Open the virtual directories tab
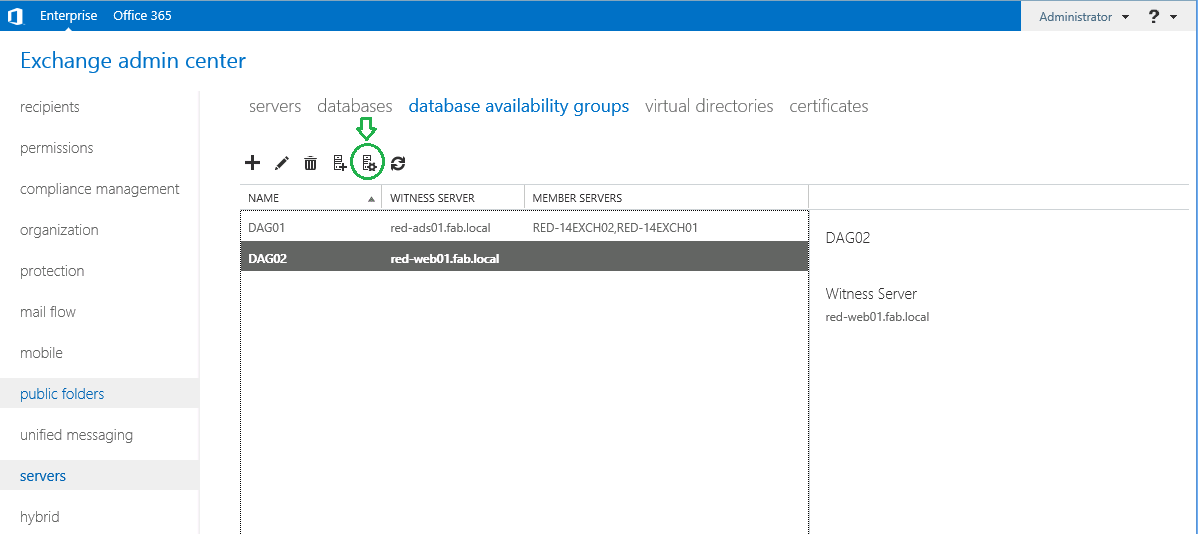The height and width of the screenshot is (534, 1198). 709,106
